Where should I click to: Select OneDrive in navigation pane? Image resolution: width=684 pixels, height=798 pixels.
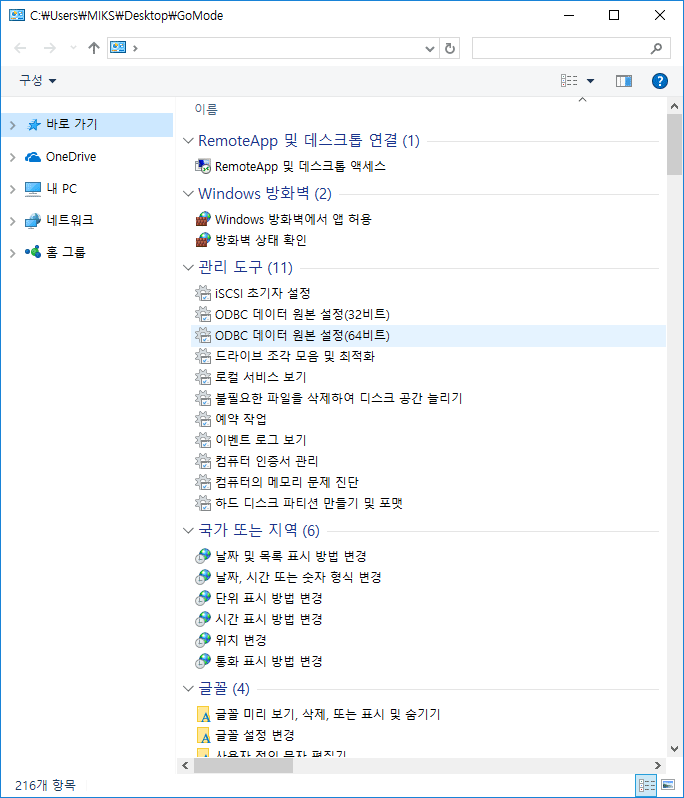click(71, 157)
